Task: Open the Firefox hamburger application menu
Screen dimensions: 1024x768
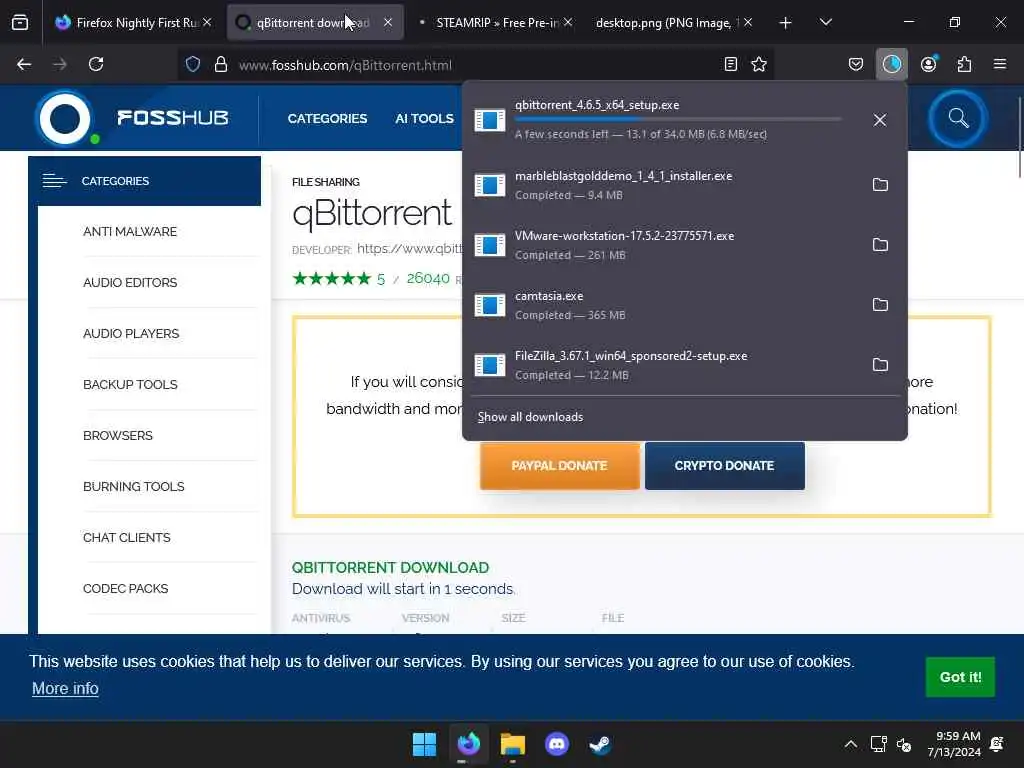Action: pos(999,64)
